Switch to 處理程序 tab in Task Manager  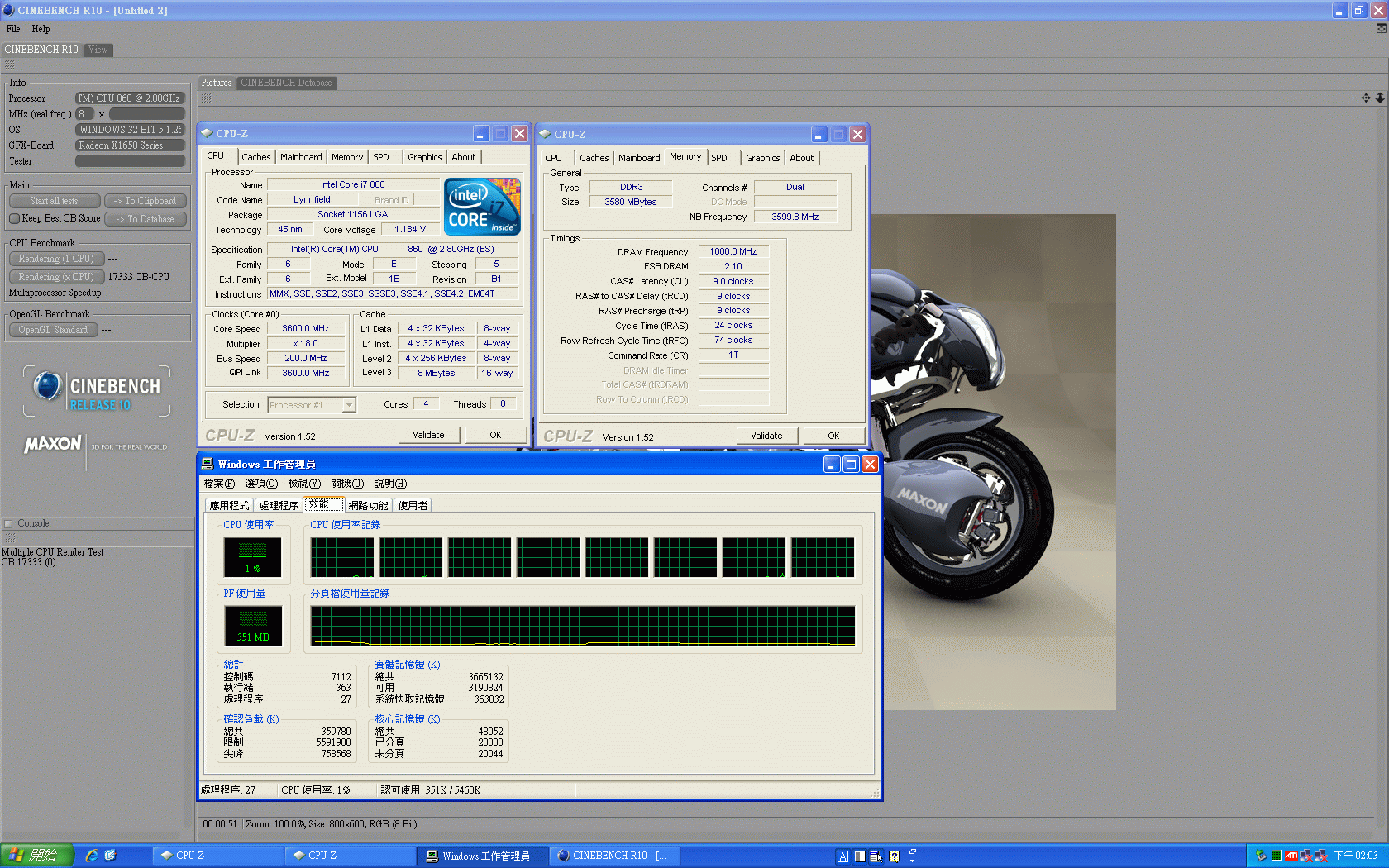[x=279, y=506]
